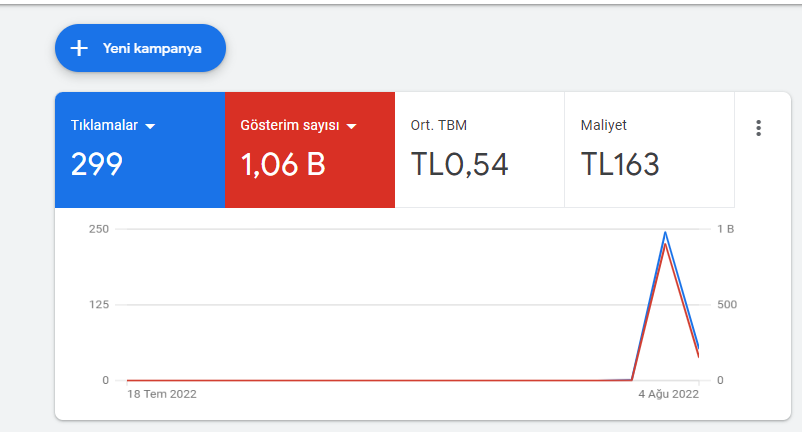Create a new campaign with Yeni kampanya
Image resolution: width=802 pixels, height=432 pixels.
click(140, 48)
